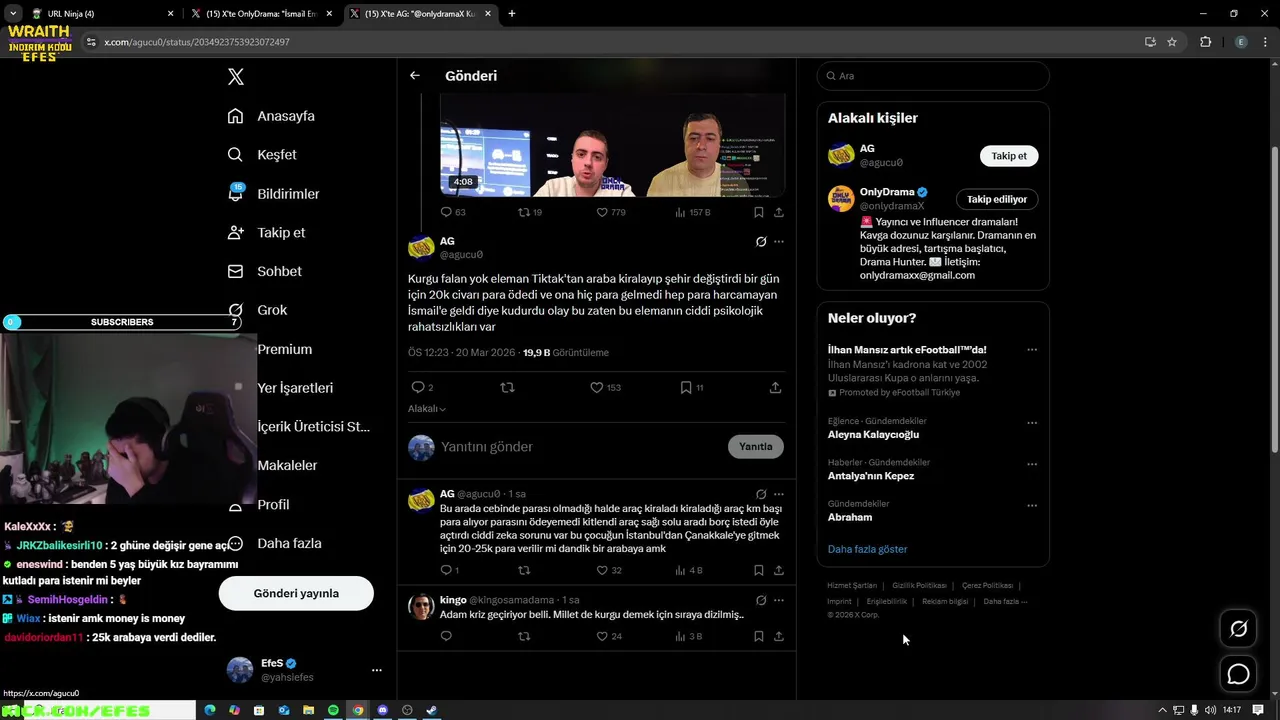This screenshot has width=1280, height=720.
Task: More options on kingo's reply
Action: click(779, 600)
